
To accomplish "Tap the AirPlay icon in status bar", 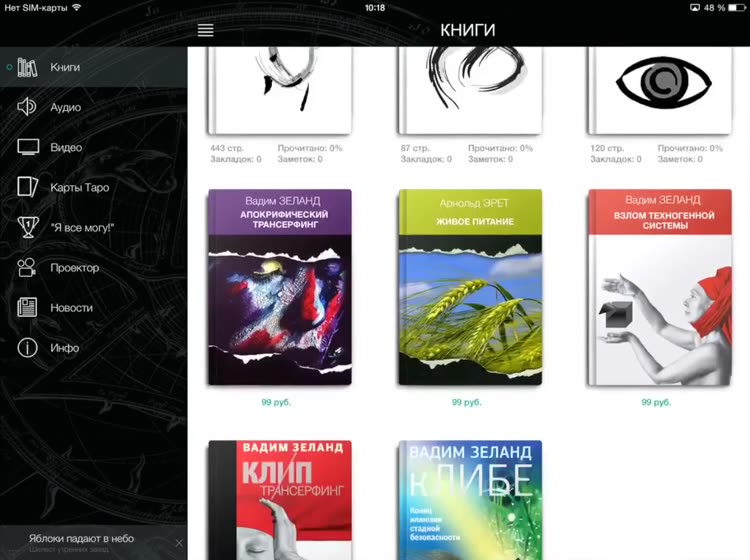I will [x=695, y=8].
